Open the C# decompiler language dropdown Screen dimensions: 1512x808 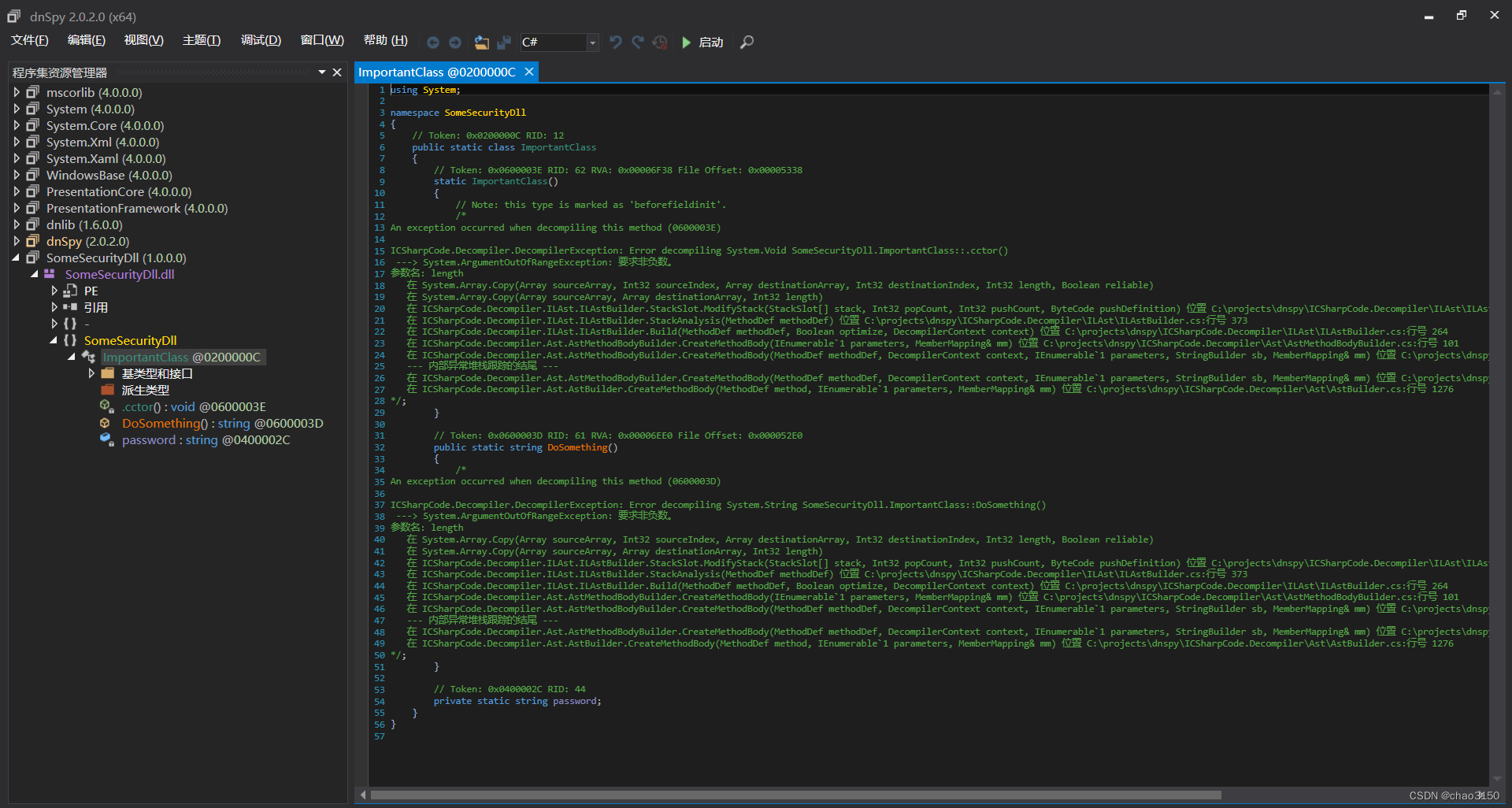click(x=591, y=43)
